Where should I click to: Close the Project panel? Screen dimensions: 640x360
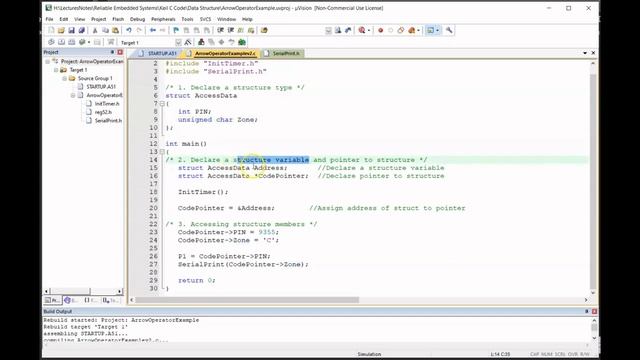click(120, 52)
